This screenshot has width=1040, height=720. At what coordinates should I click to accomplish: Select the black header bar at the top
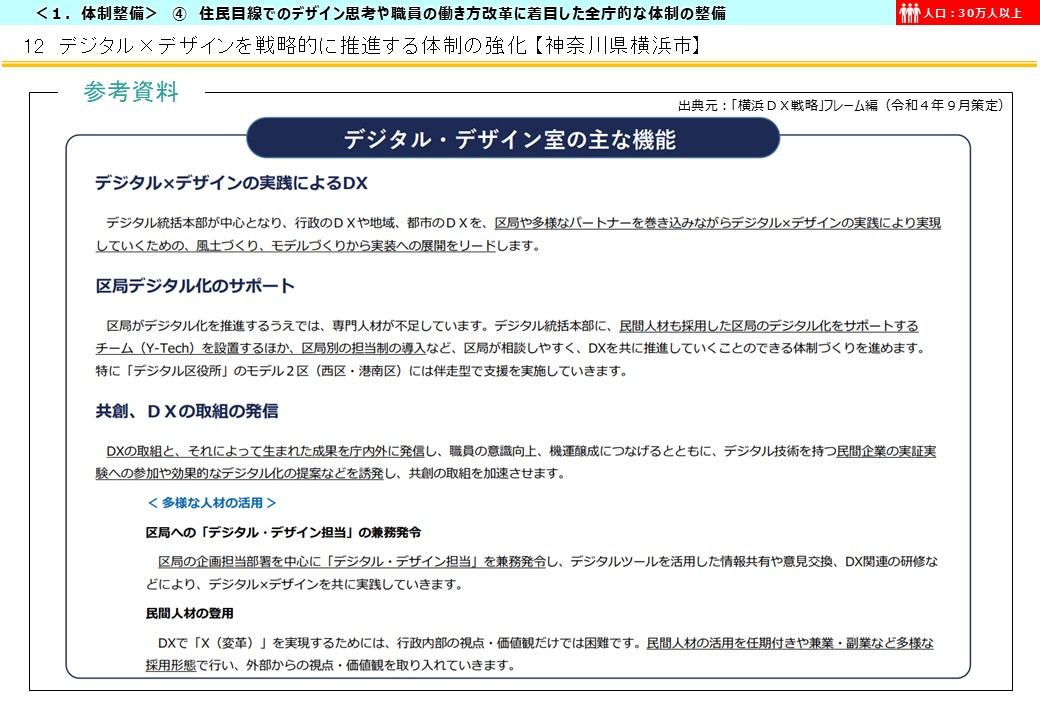pos(450,14)
